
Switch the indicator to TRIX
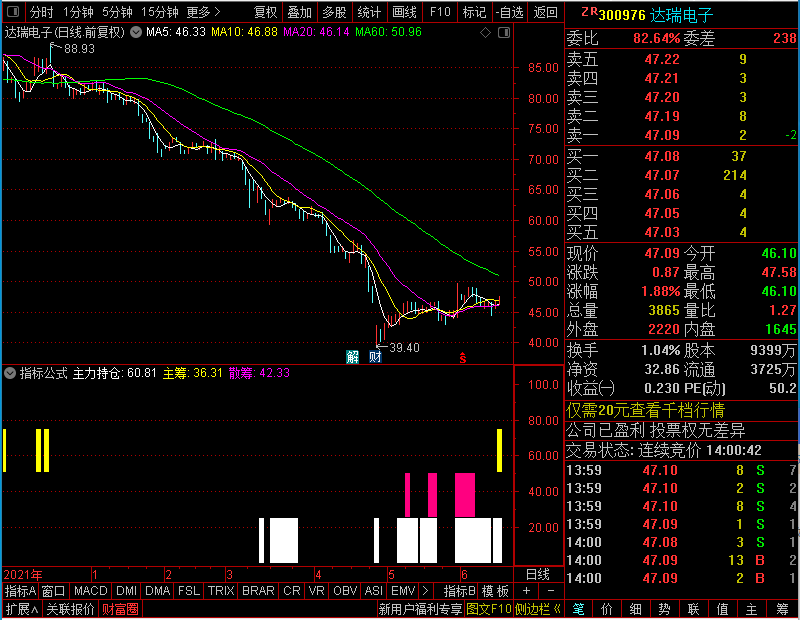[221, 591]
